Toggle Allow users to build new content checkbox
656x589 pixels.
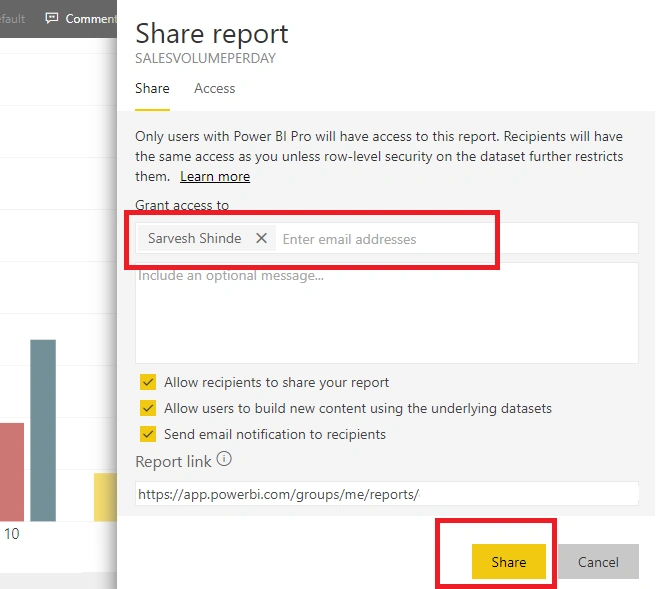point(148,408)
